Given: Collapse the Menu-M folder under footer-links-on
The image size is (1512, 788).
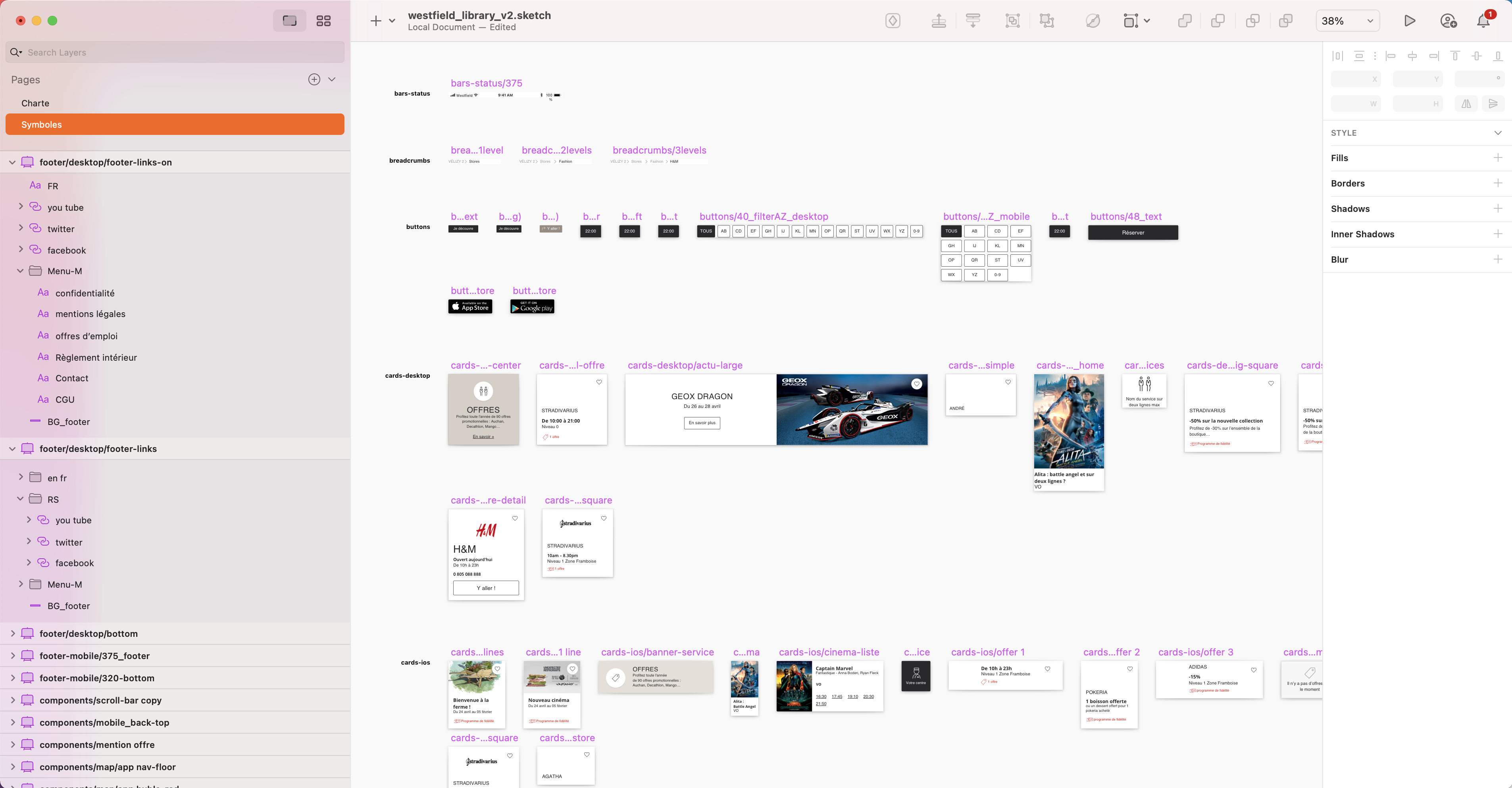Looking at the screenshot, I should coord(21,271).
